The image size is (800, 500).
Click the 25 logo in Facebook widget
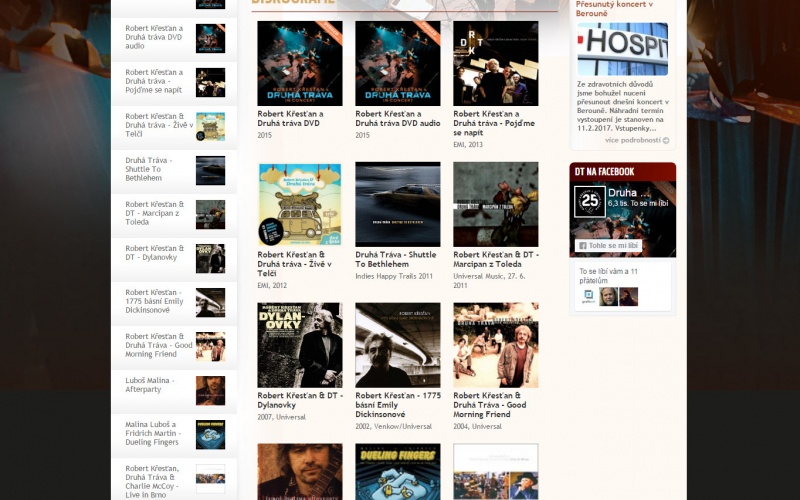[x=590, y=202]
